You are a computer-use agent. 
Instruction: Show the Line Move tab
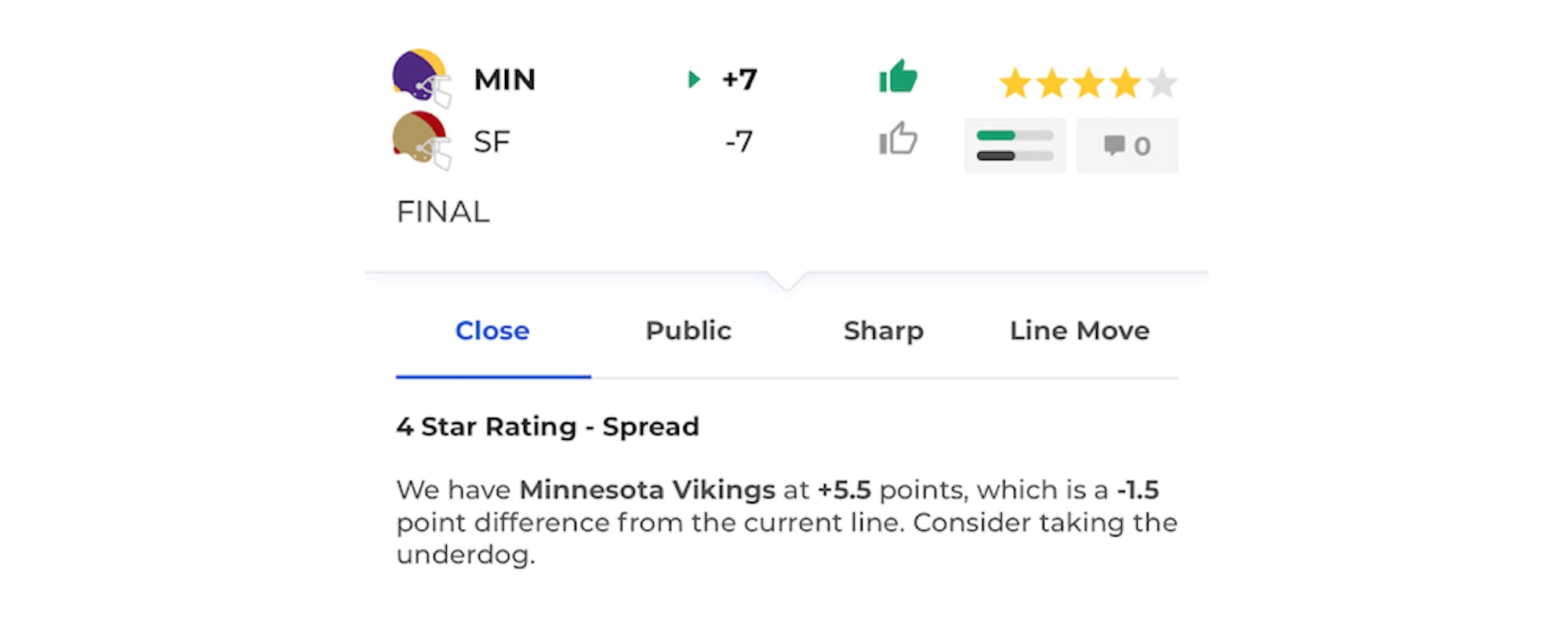pyautogui.click(x=1080, y=331)
